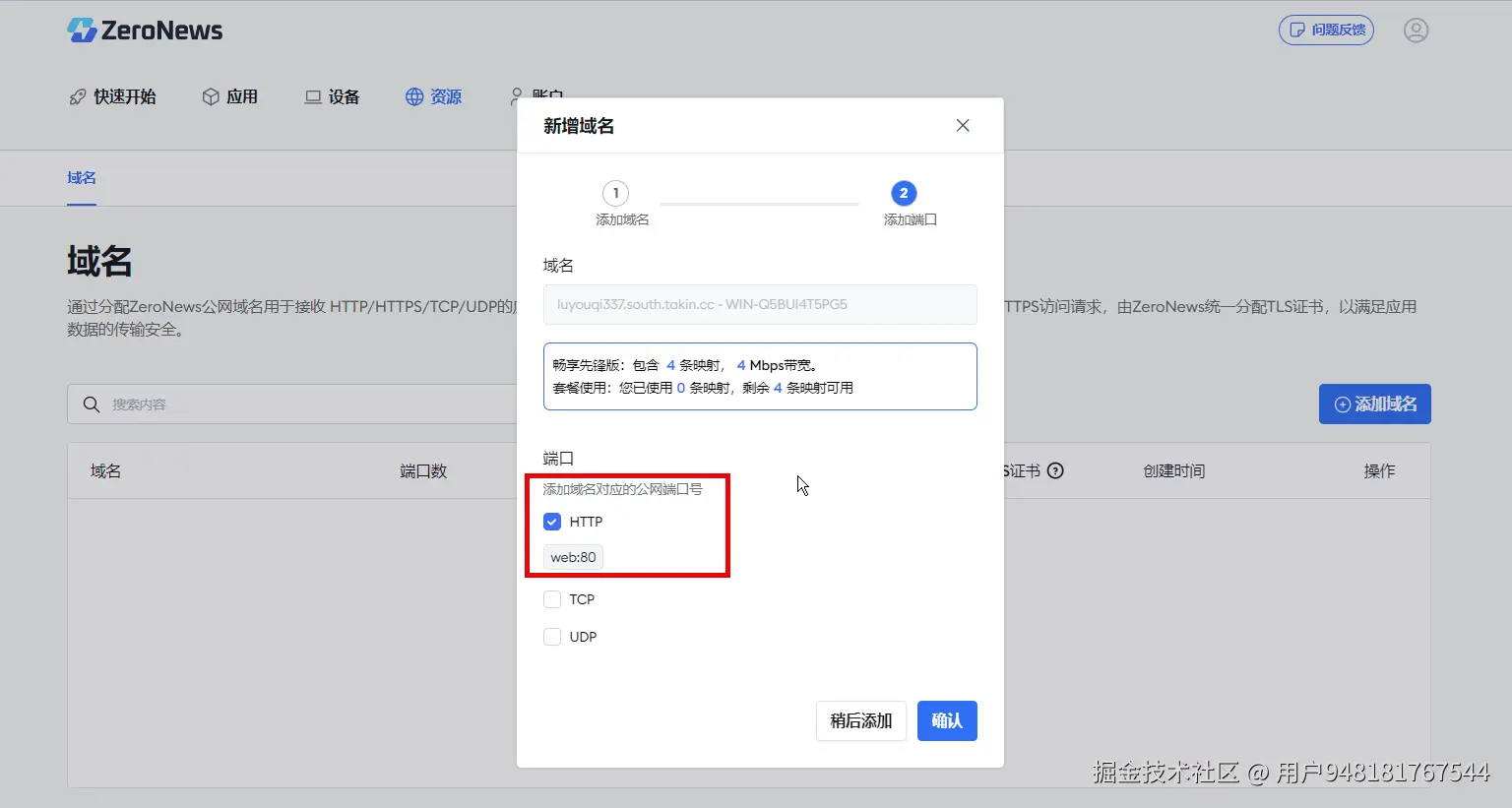Select the 资源 globe icon
The height and width of the screenshot is (808, 1512).
click(411, 96)
